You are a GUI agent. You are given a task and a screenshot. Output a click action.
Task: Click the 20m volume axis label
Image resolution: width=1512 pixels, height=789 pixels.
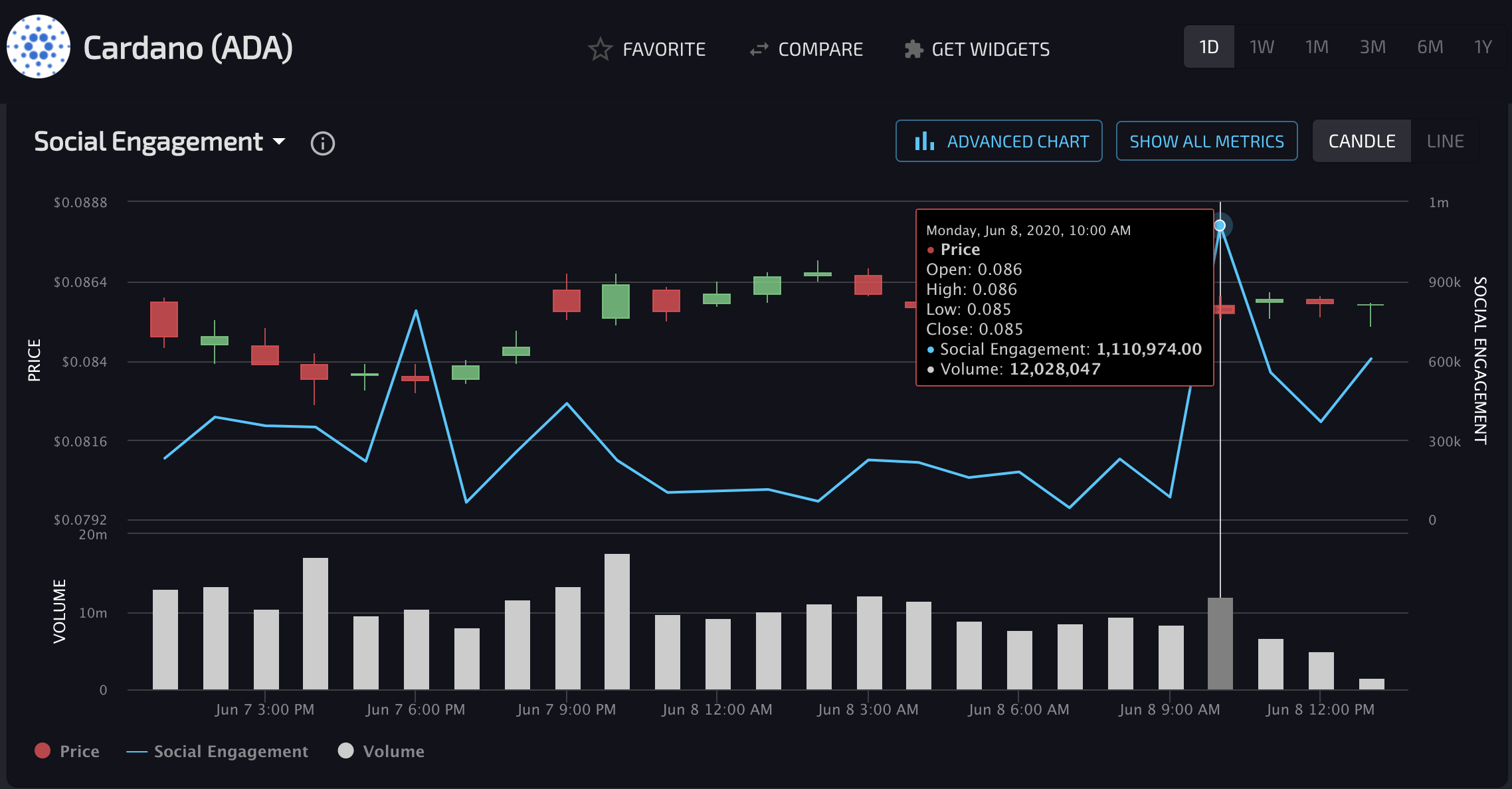[93, 535]
